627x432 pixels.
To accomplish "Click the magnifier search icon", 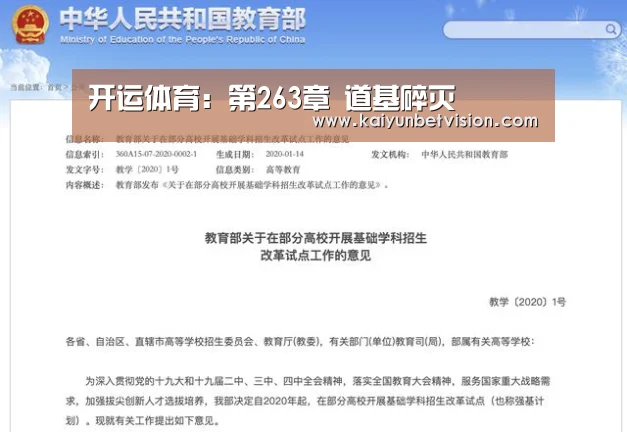I will pyautogui.click(x=611, y=29).
